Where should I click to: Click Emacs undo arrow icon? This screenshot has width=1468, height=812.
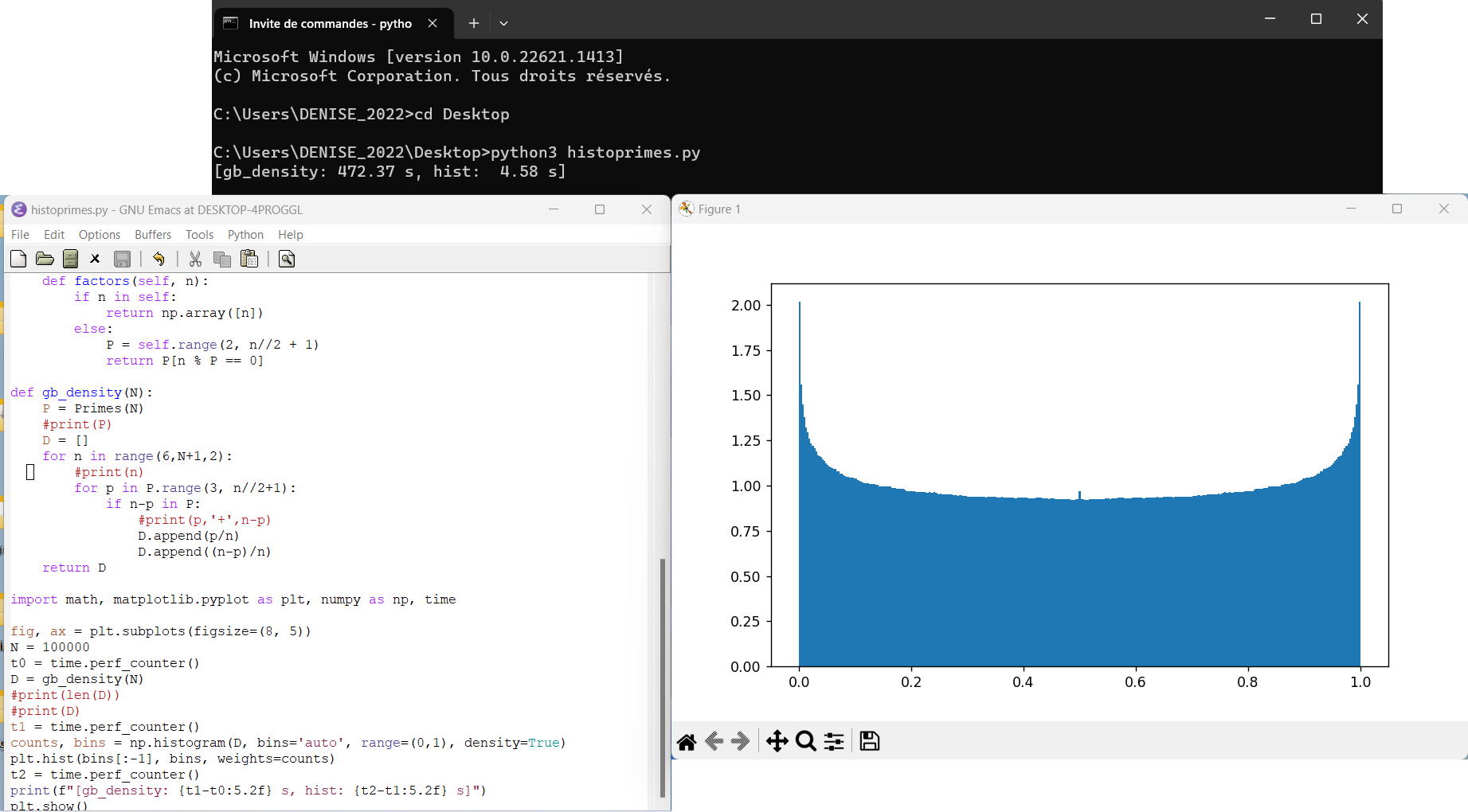(159, 259)
